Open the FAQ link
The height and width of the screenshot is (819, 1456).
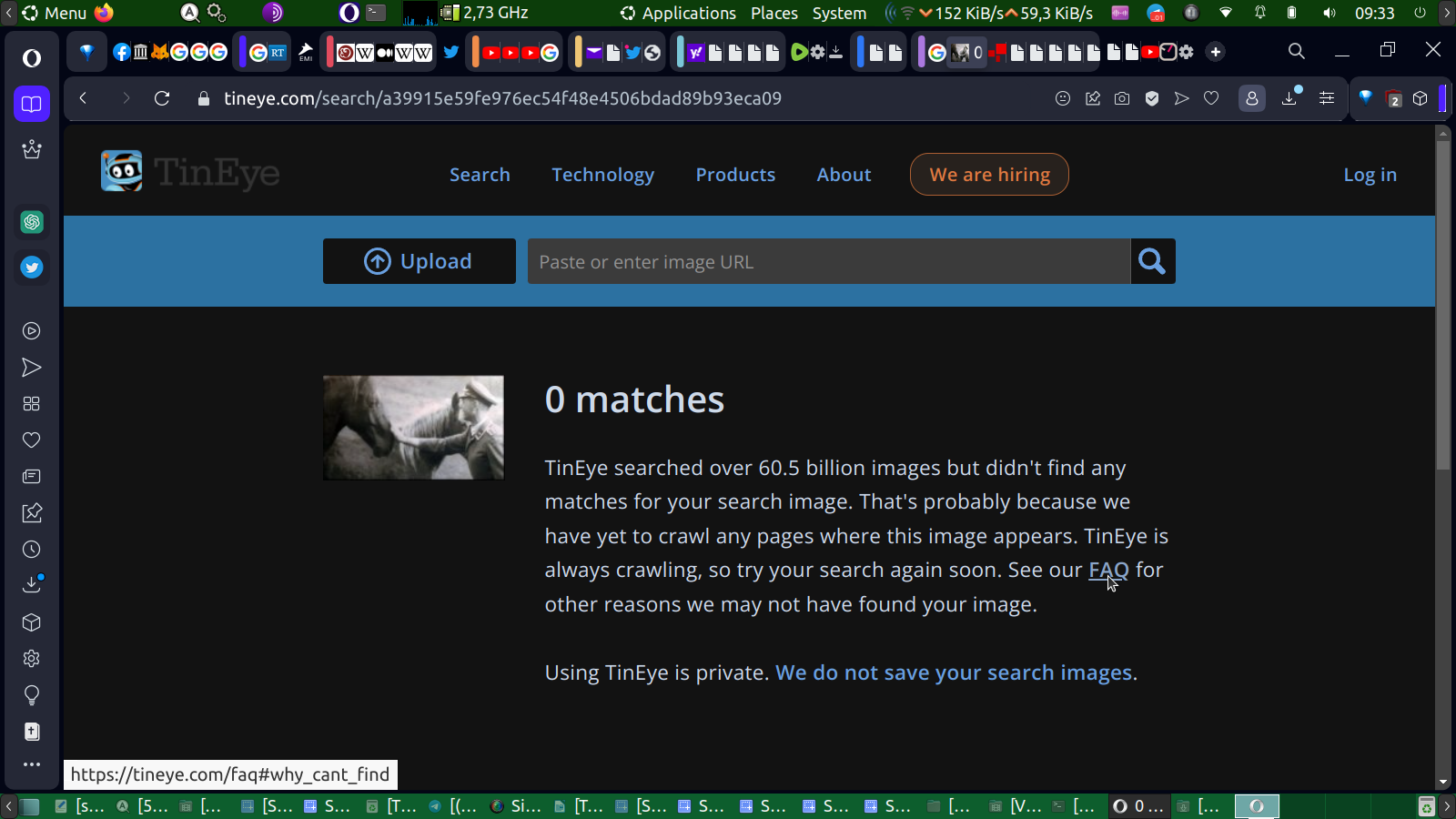click(x=1108, y=570)
